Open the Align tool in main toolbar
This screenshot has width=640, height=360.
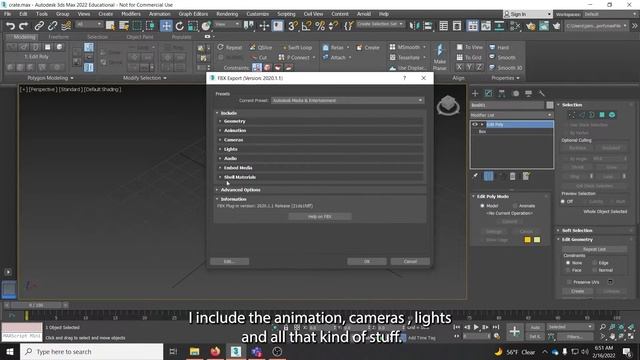(x=428, y=26)
